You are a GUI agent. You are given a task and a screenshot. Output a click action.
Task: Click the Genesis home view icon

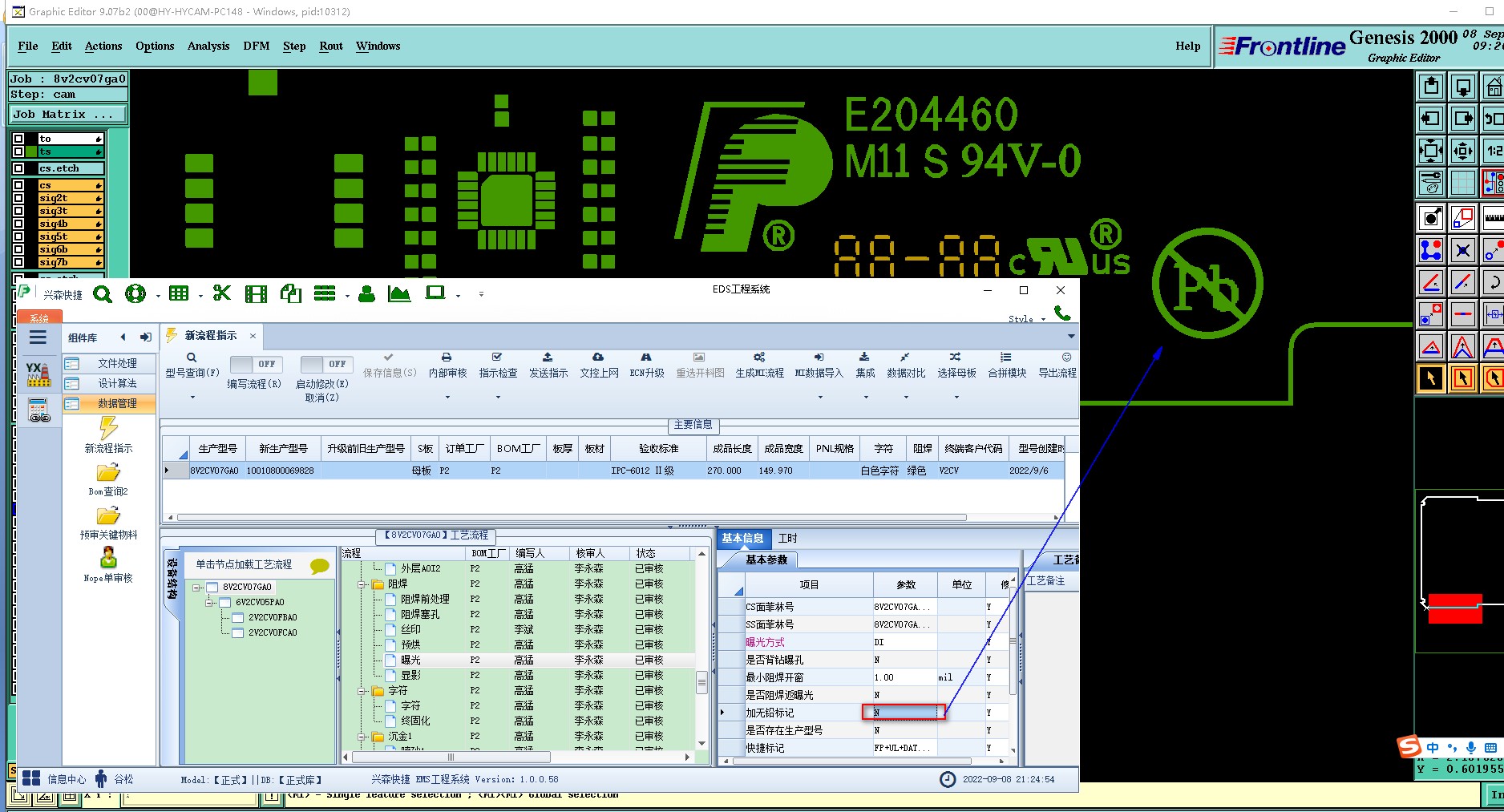tap(1494, 86)
